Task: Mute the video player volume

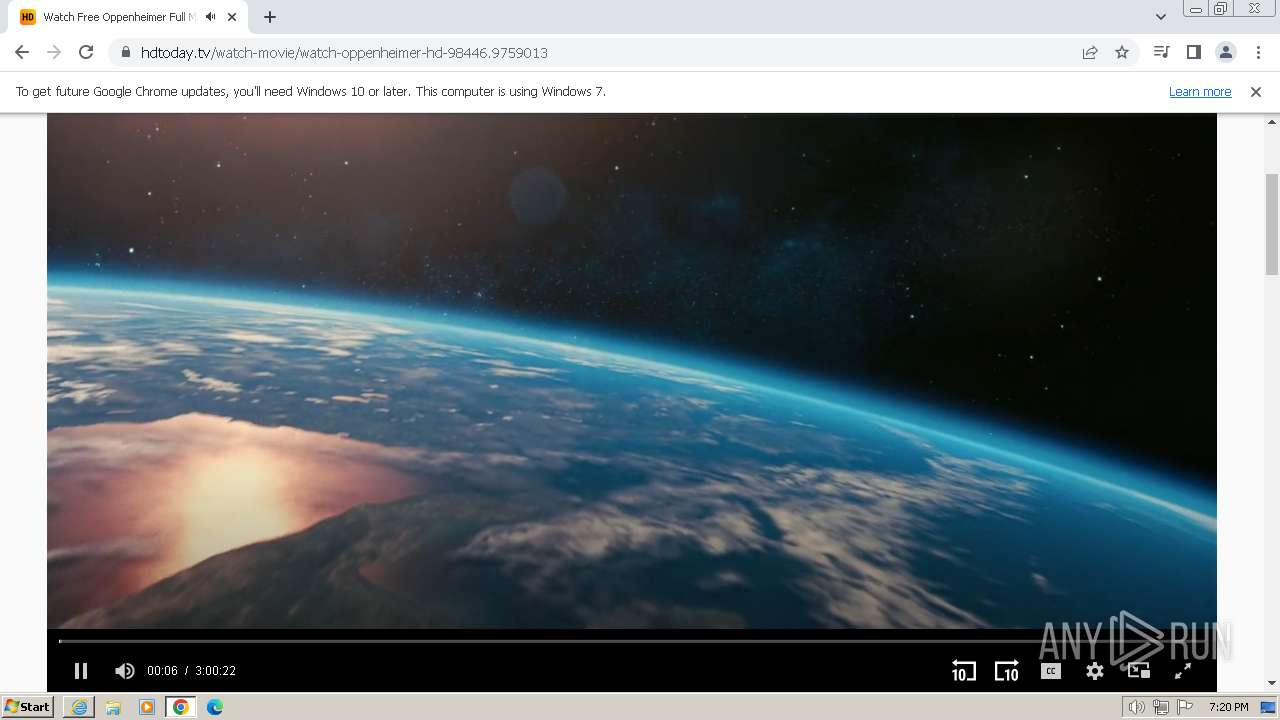Action: (x=124, y=671)
